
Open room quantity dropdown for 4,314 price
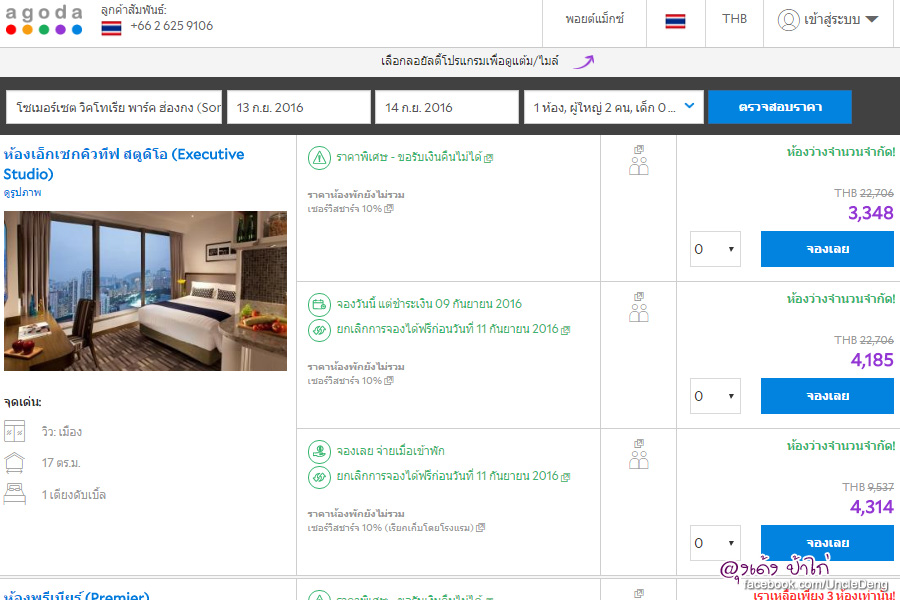[715, 543]
